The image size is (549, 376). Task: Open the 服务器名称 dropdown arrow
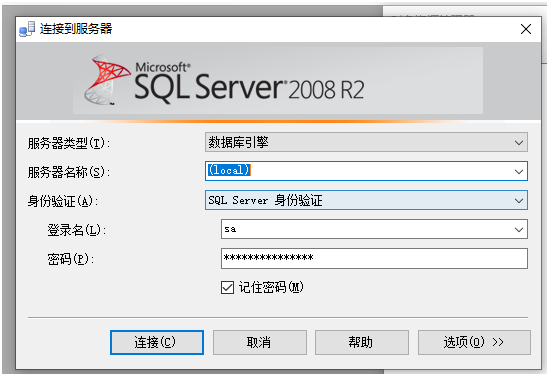coord(519,172)
